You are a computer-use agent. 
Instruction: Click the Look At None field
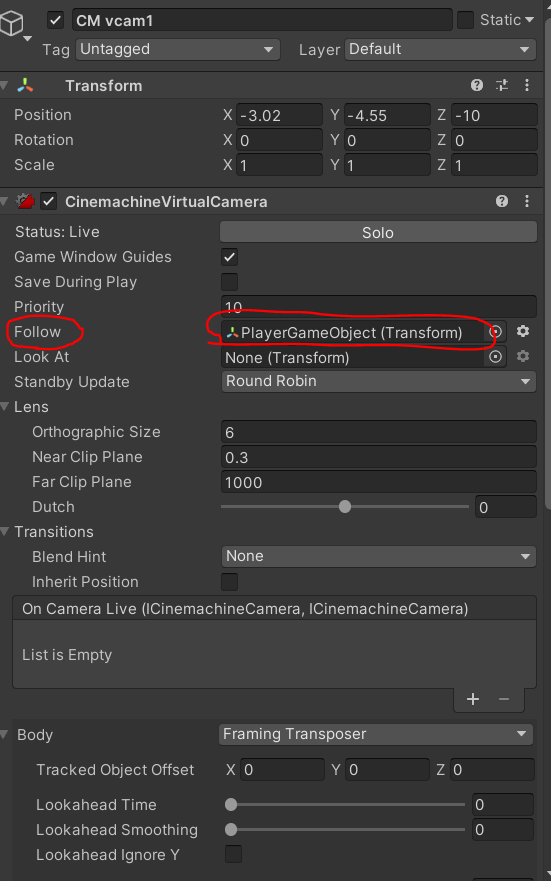tap(353, 357)
